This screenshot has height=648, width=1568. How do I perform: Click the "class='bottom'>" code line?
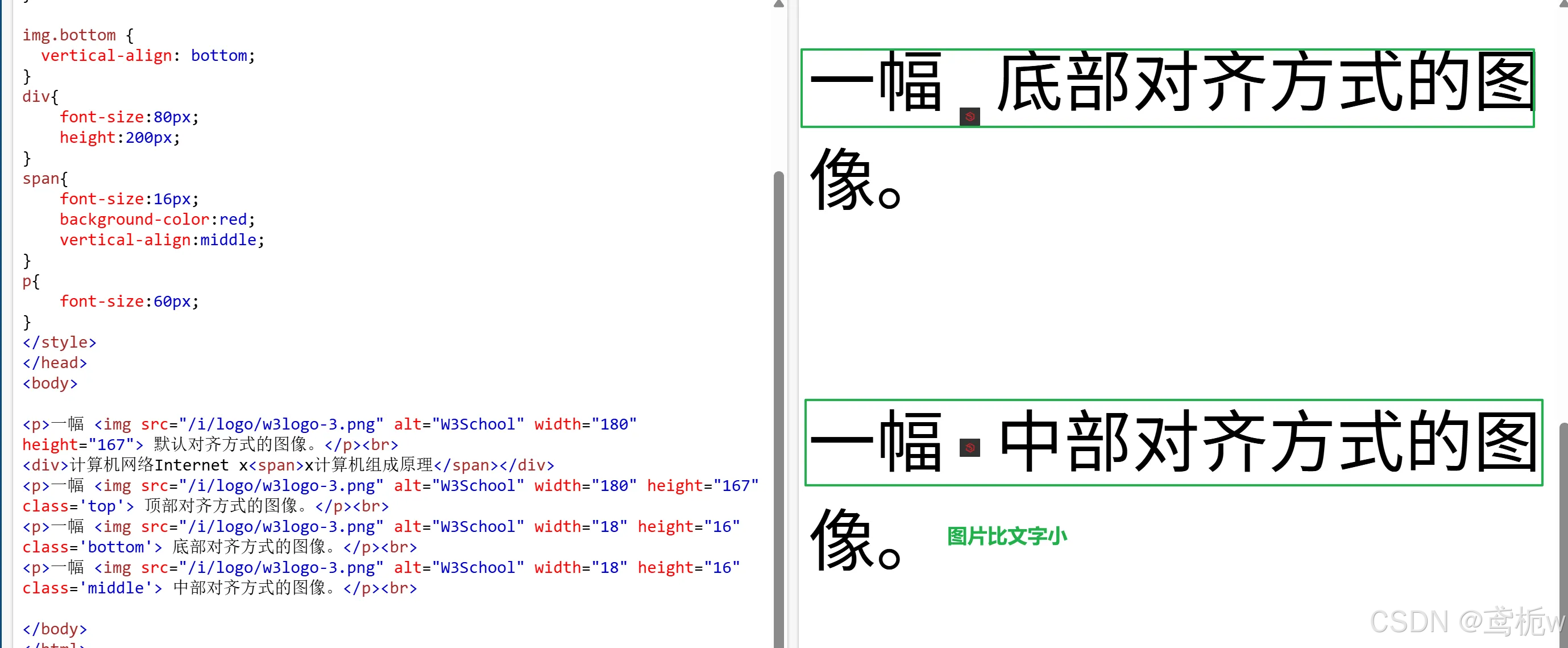click(220, 547)
